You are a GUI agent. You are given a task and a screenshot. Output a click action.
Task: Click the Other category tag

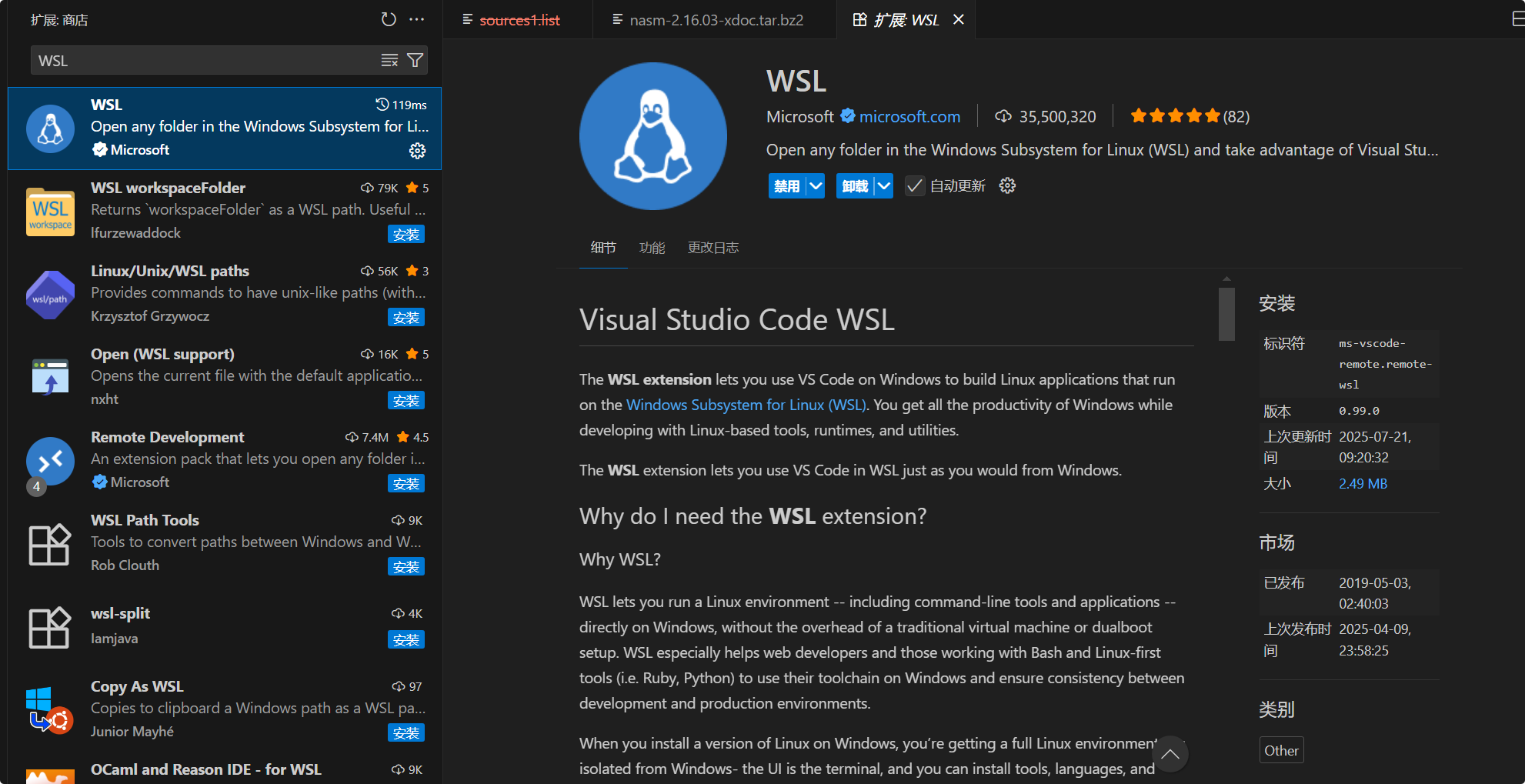click(x=1281, y=749)
